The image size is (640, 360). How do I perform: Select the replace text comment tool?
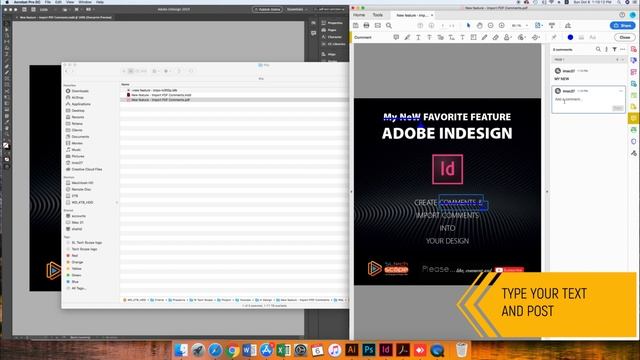click(440, 37)
